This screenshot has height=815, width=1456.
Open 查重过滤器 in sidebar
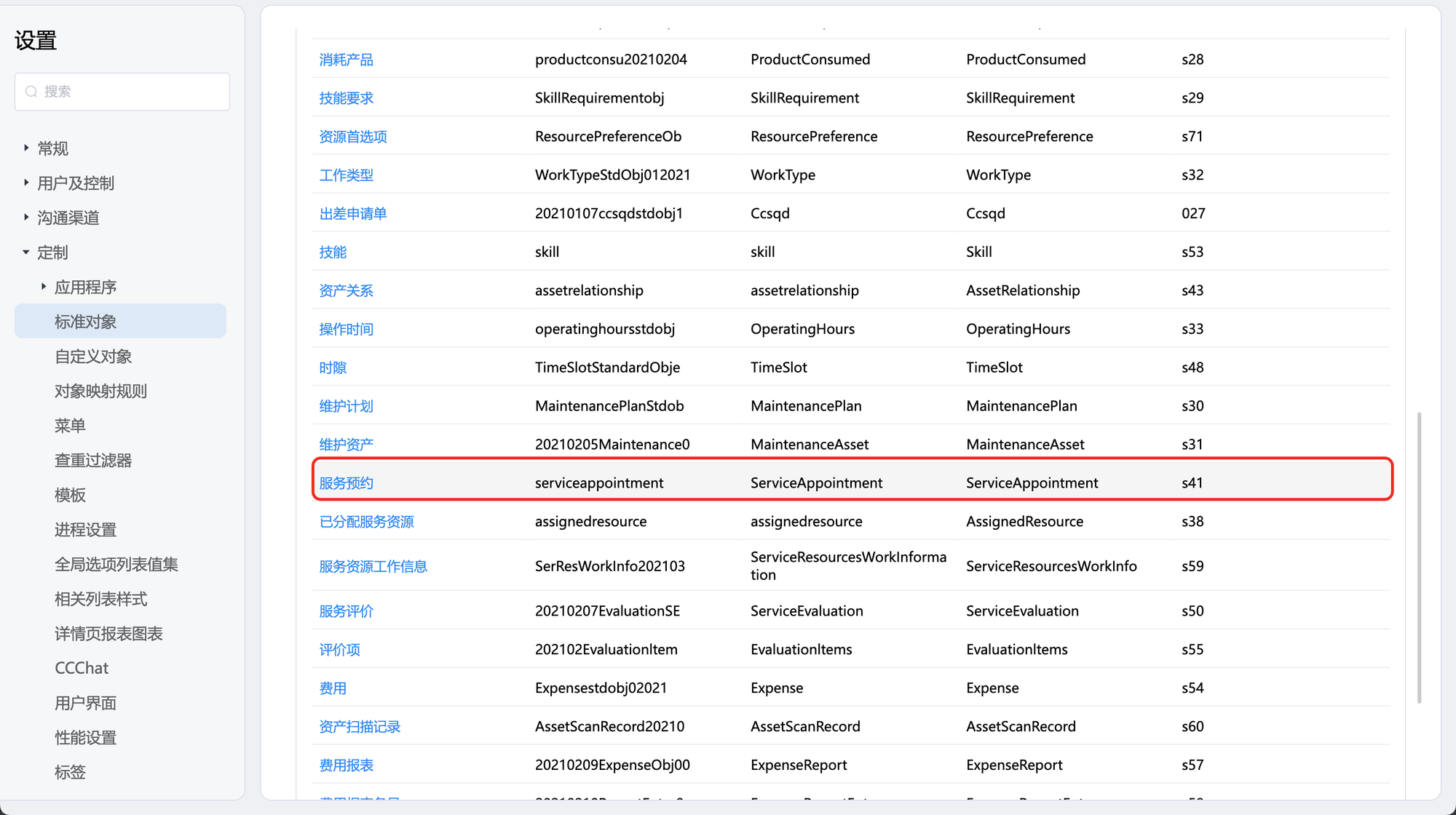(x=92, y=461)
